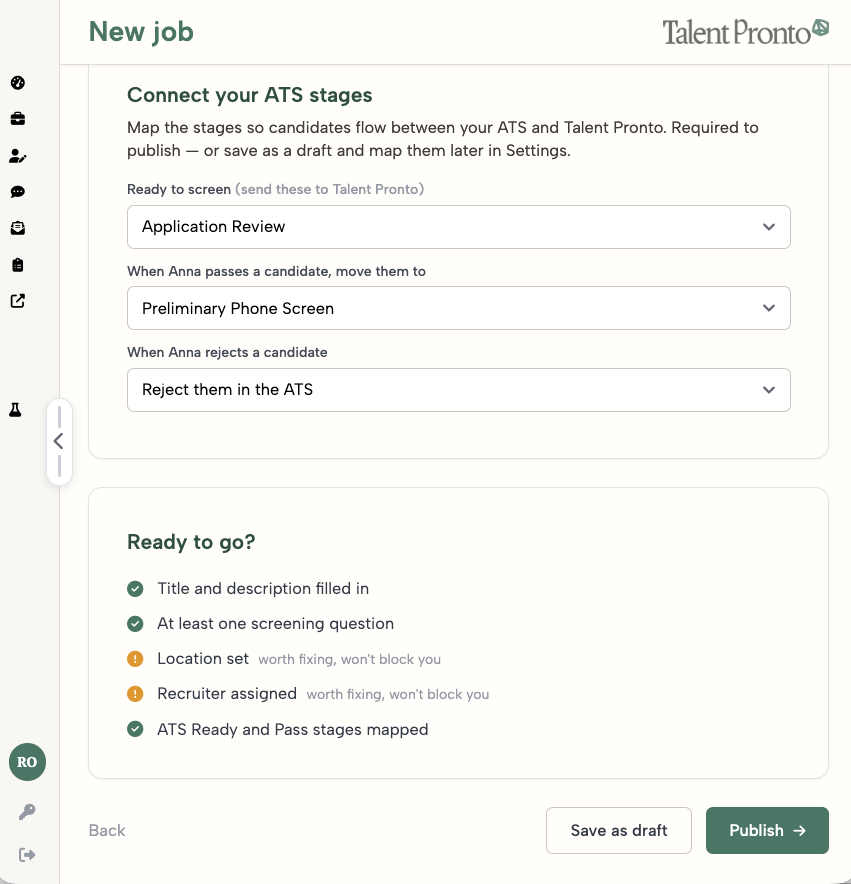
Task: Click the key icon in sidebar
Action: pos(27,812)
